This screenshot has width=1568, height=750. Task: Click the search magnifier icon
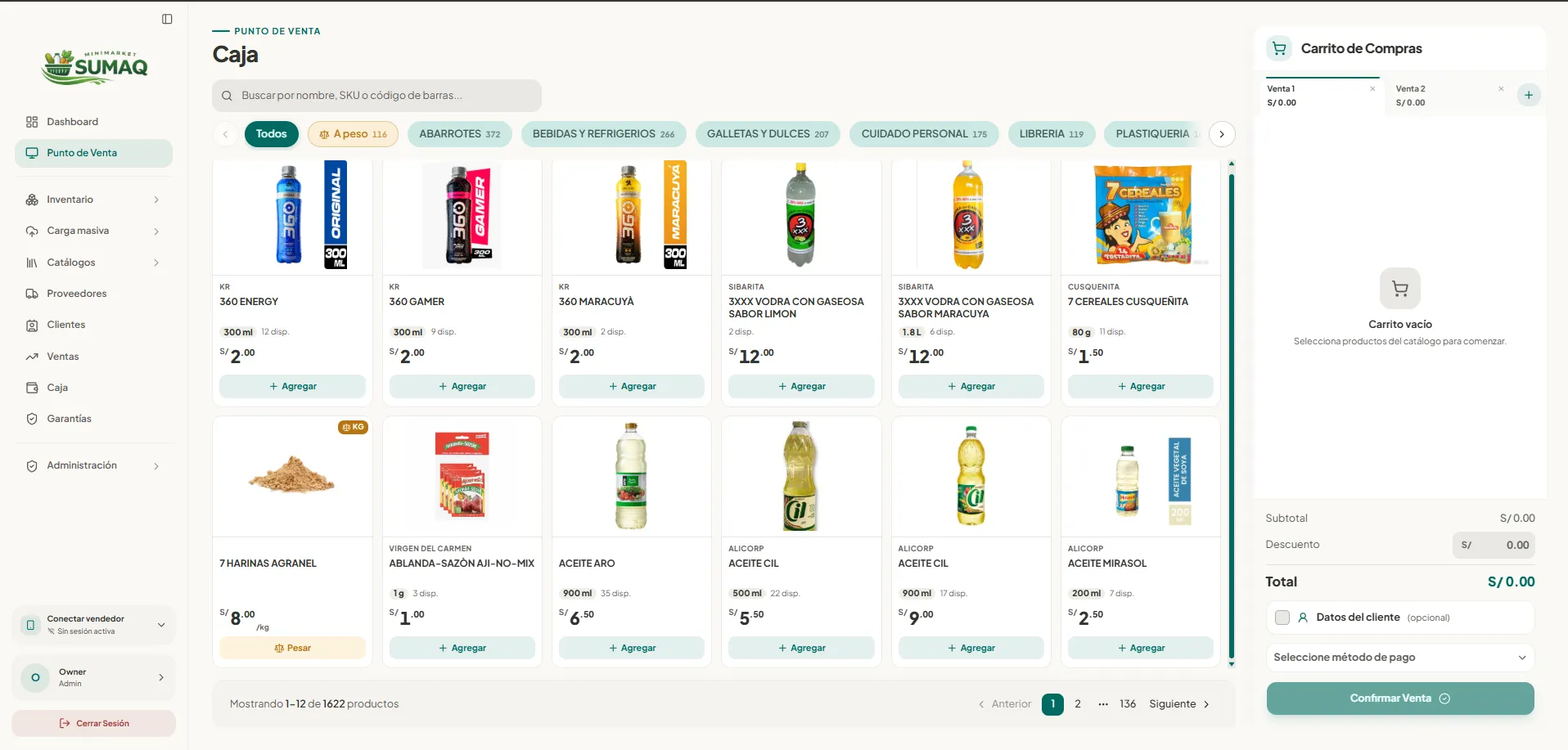tap(227, 96)
